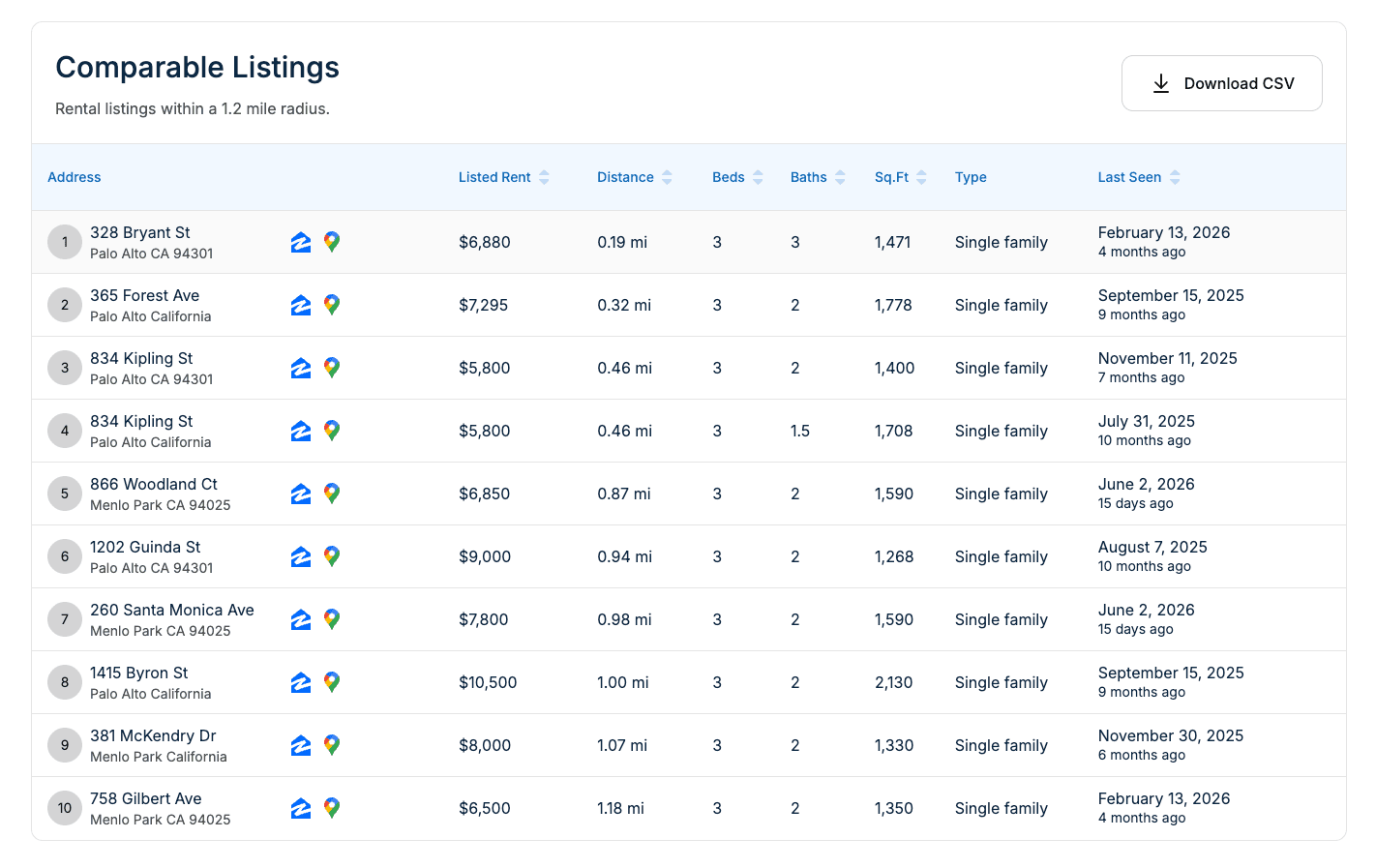This screenshot has height=868, width=1376.
Task: Select November 30, 2025 last seen date
Action: click(1171, 735)
